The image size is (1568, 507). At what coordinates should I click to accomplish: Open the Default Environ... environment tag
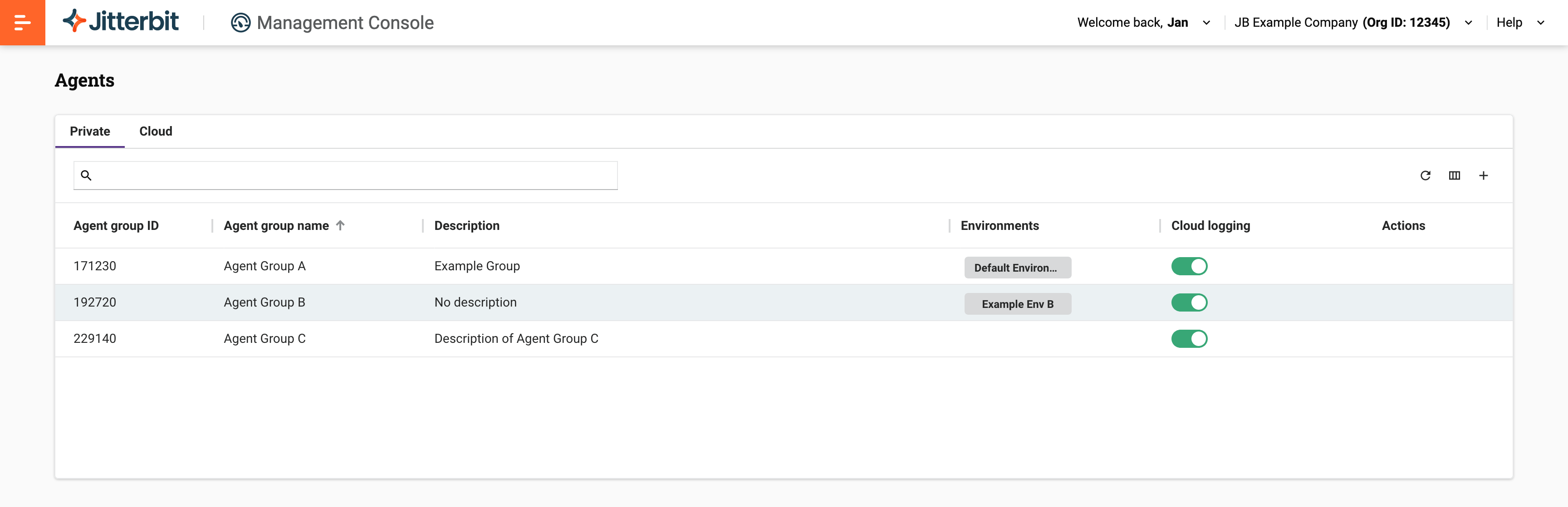point(1017,267)
